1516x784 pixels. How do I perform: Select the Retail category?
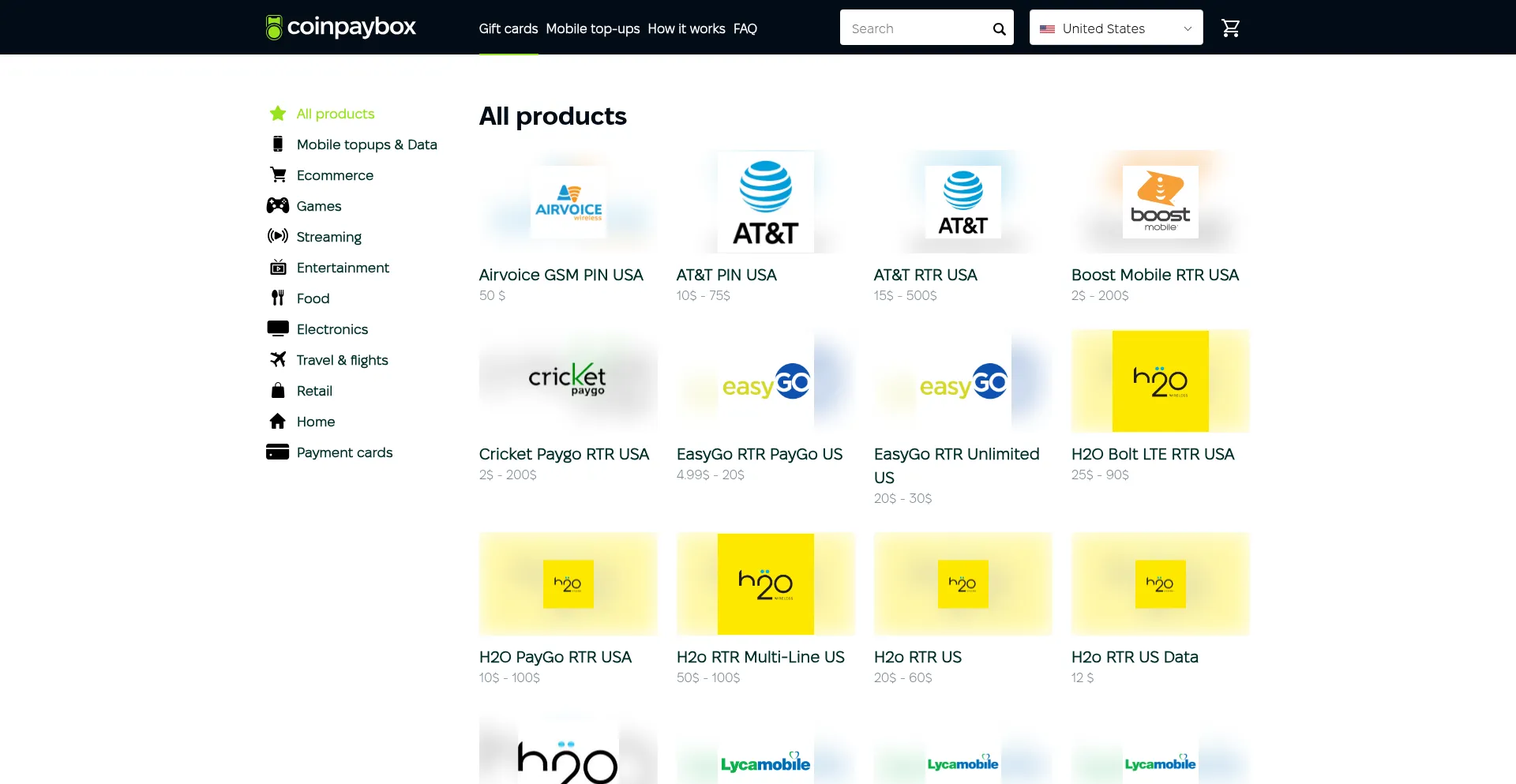[314, 391]
